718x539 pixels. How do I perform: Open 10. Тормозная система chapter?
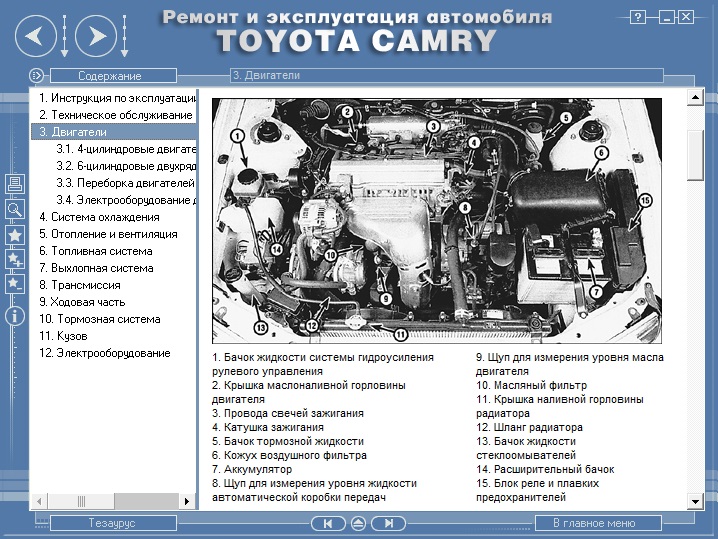(x=100, y=318)
